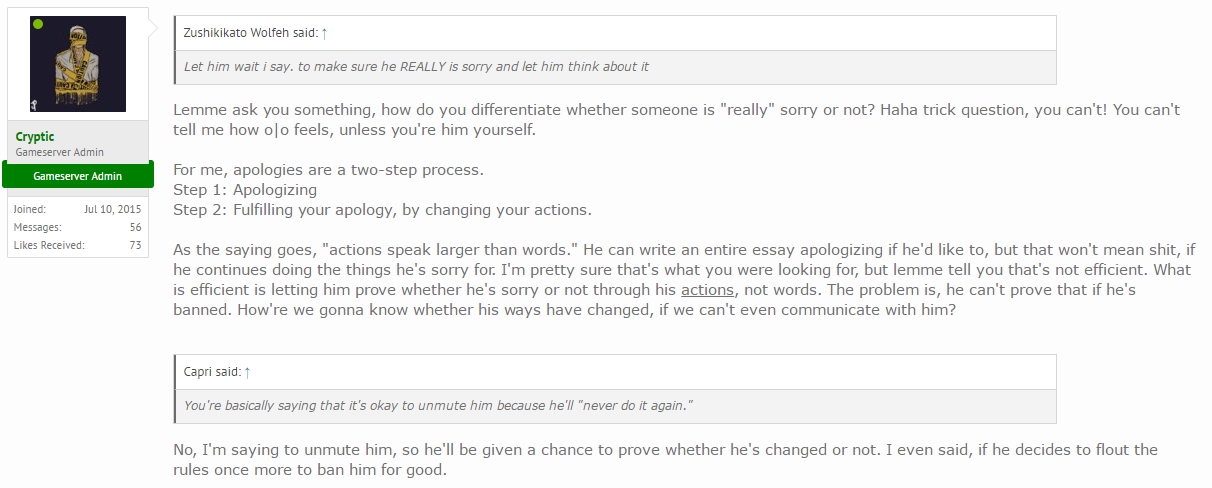Open Cryptic's avatar image

tap(78, 64)
